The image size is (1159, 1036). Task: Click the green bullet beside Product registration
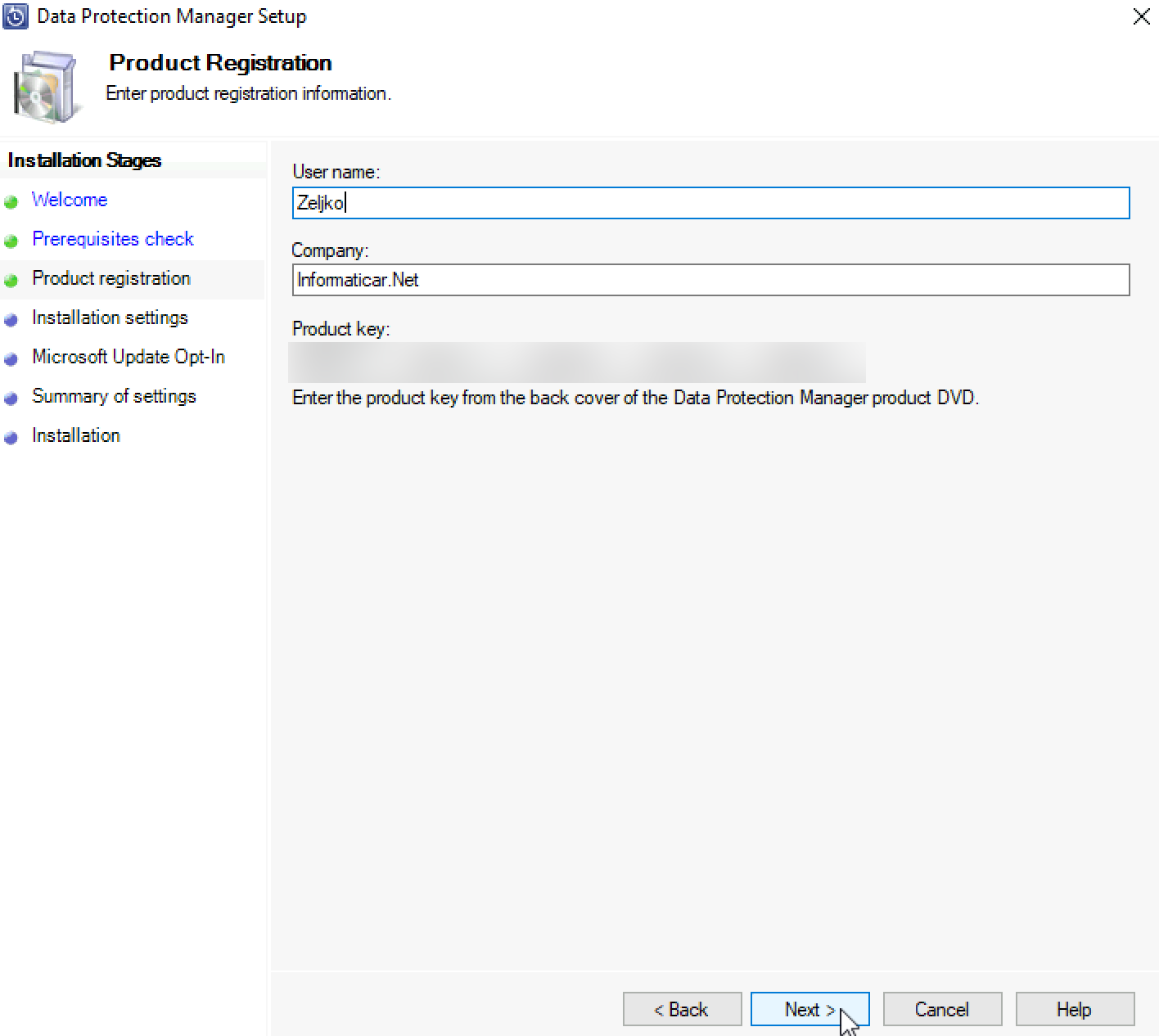(x=11, y=280)
